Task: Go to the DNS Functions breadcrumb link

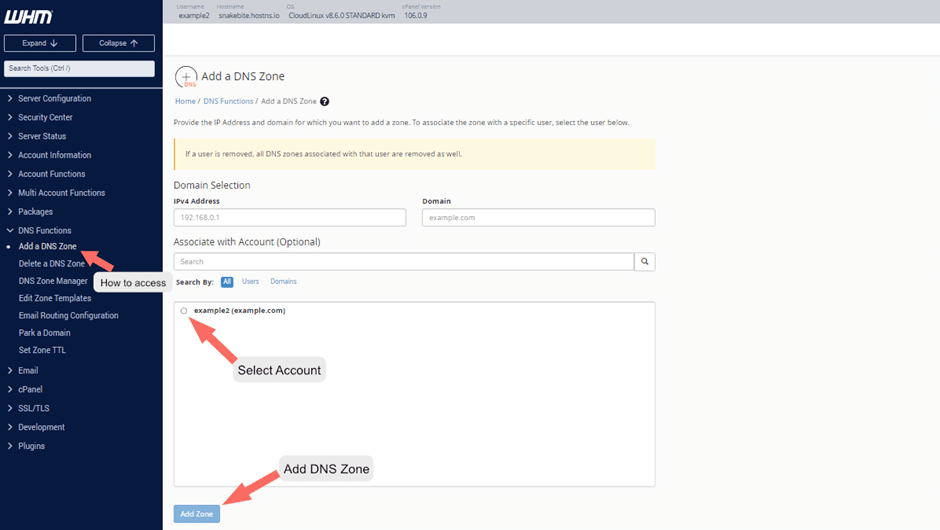Action: (228, 101)
